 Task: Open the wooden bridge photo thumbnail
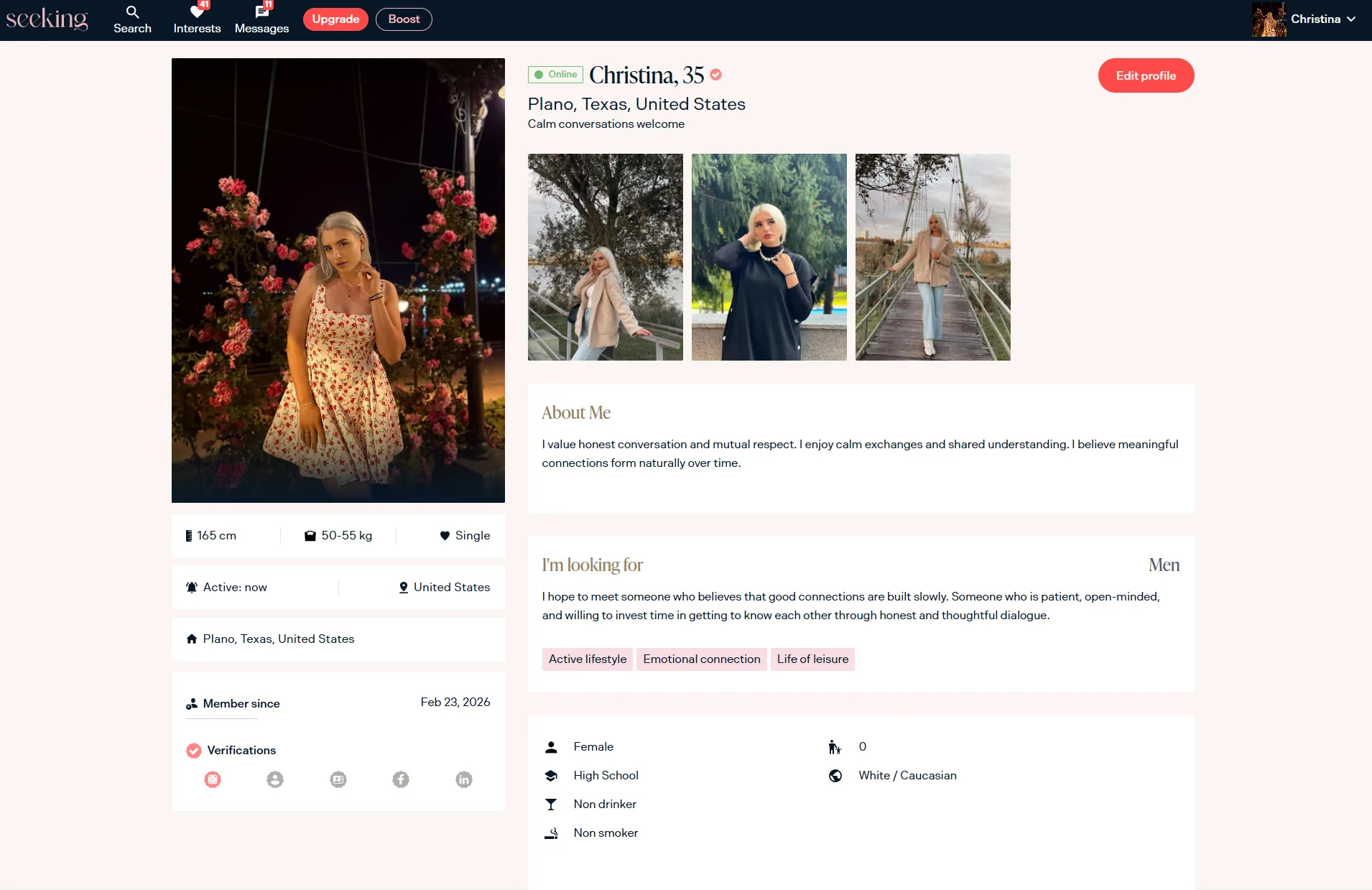click(932, 257)
